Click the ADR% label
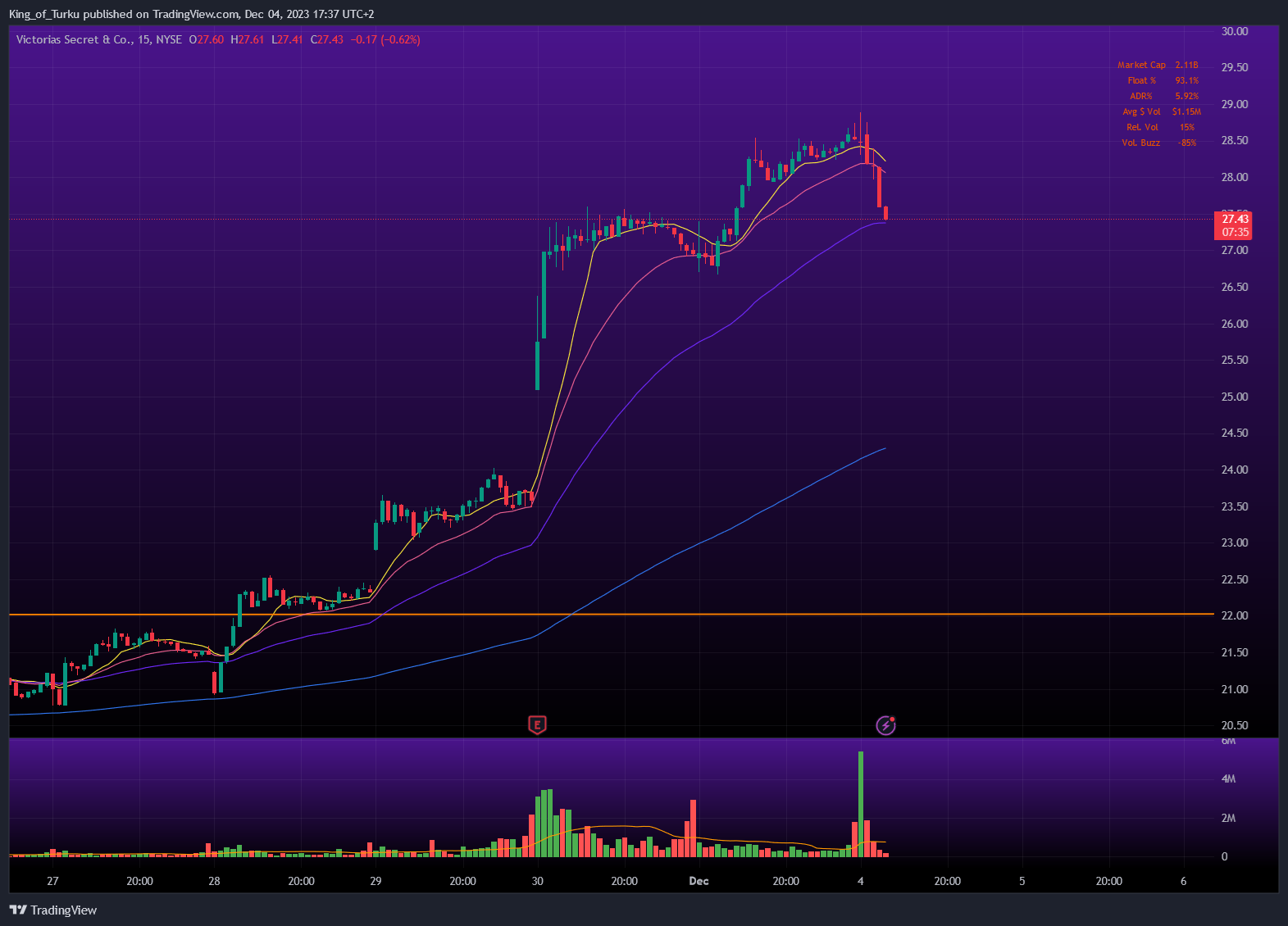Screen dimensions: 1288x926 [1141, 96]
